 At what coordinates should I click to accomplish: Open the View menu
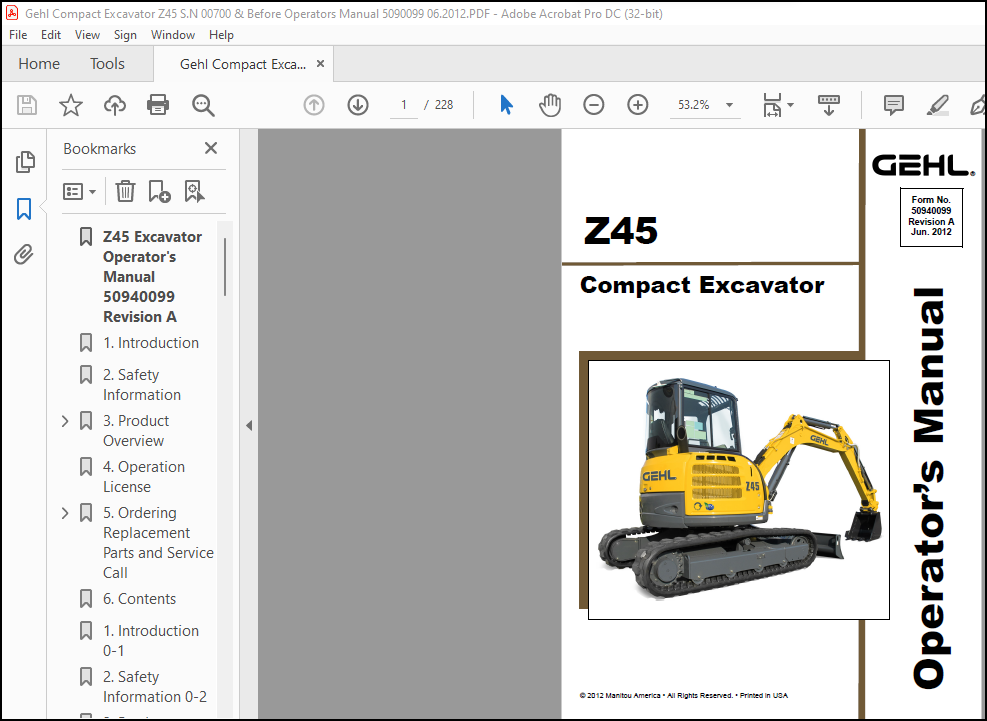coord(87,35)
